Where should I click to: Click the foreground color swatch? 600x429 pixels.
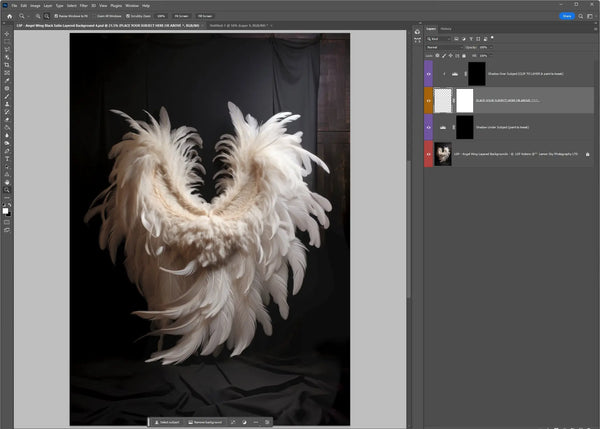(x=6, y=210)
